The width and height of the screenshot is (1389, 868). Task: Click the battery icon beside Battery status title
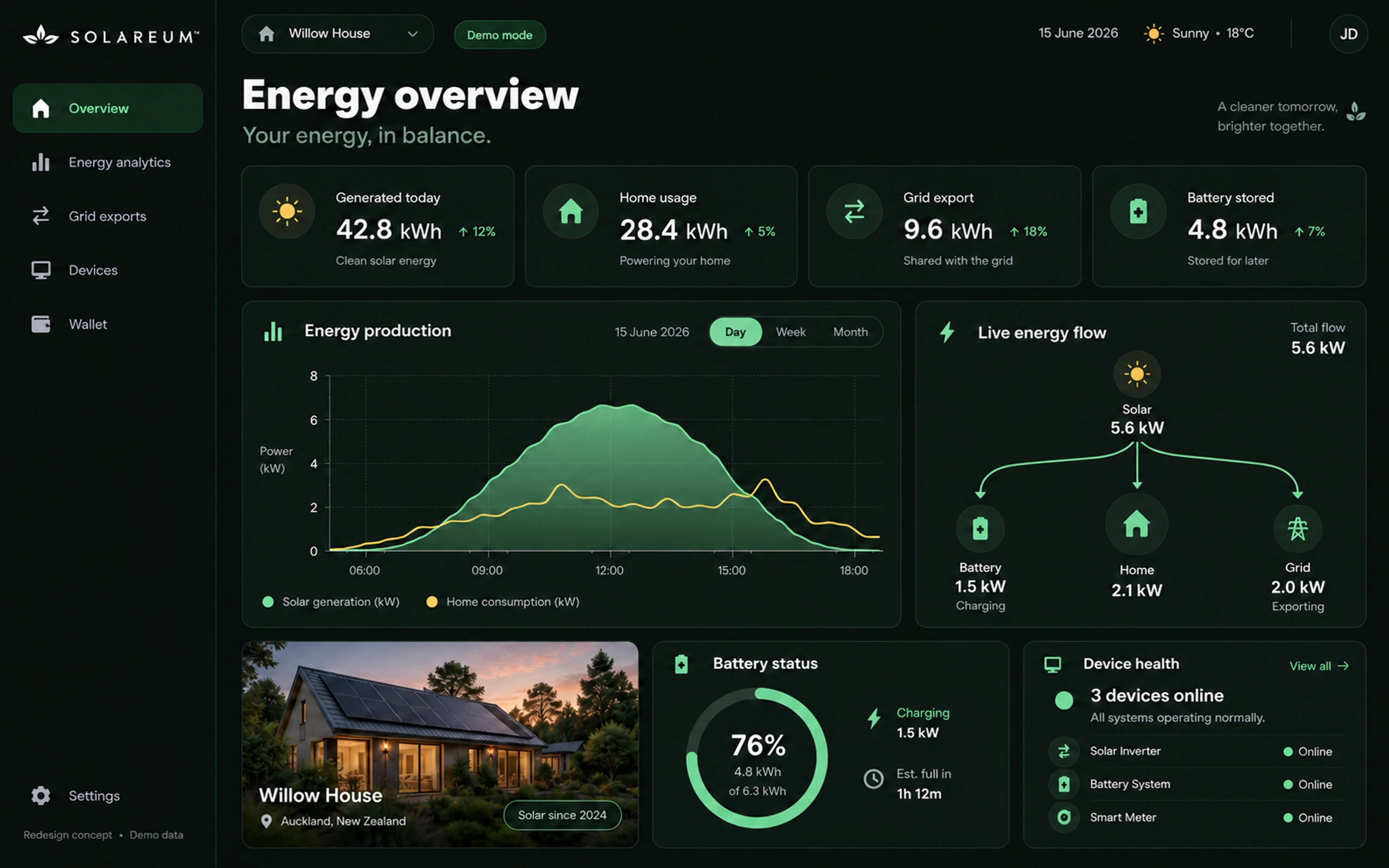[681, 664]
